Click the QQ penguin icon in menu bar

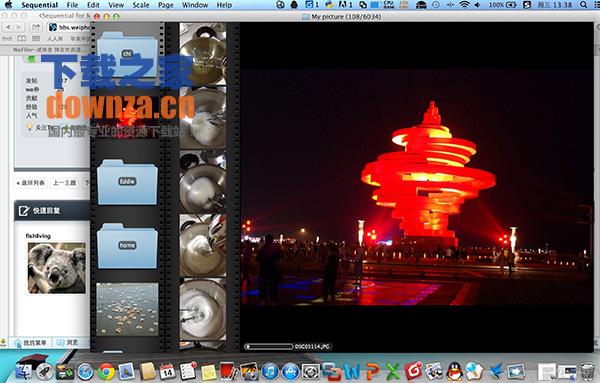[x=294, y=5]
